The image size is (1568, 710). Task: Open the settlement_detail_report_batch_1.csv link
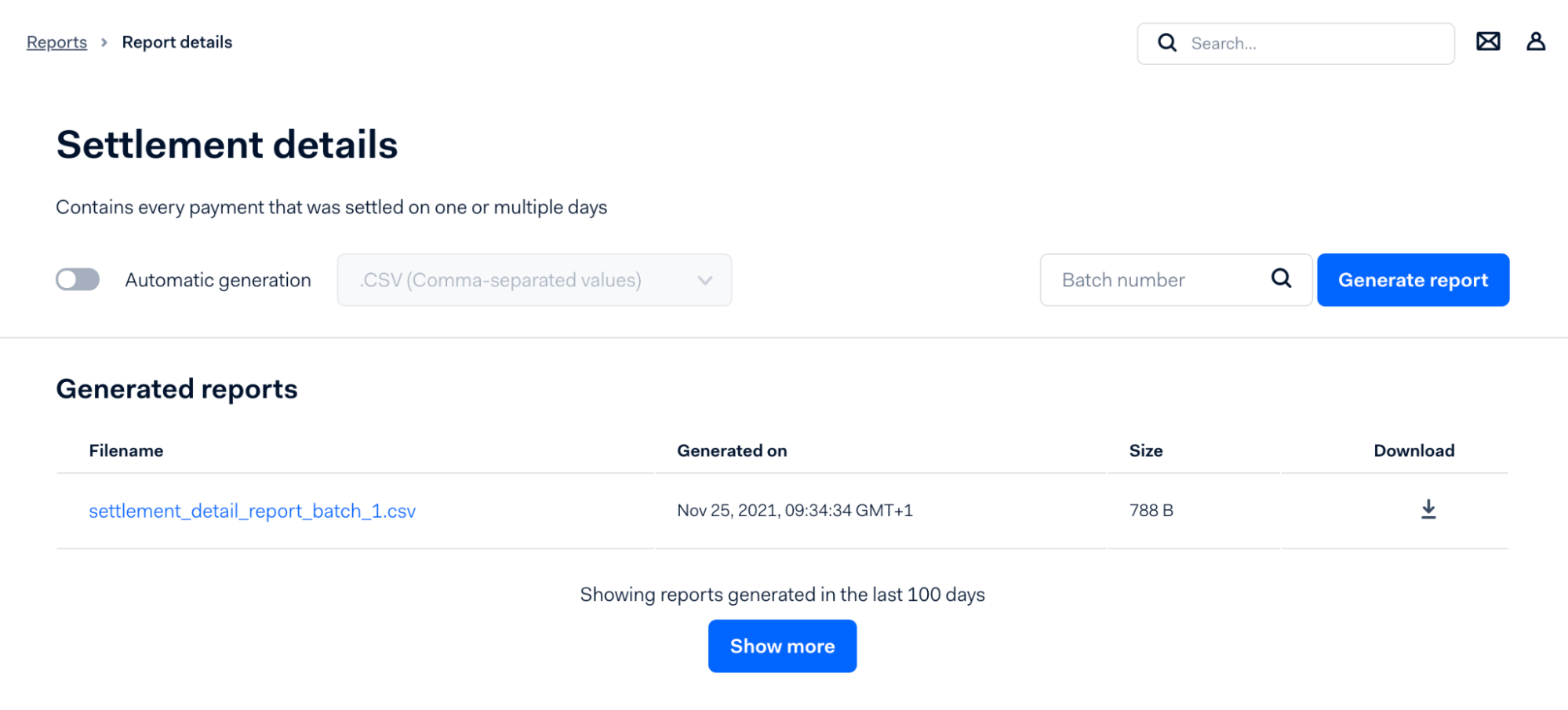point(252,511)
